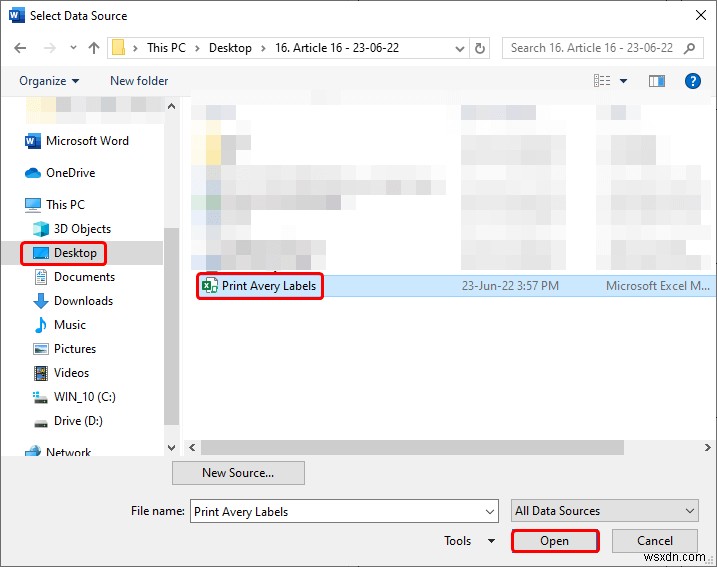Screen dimensions: 717x567
Task: Click This PC monitor icon
Action: coord(32,205)
